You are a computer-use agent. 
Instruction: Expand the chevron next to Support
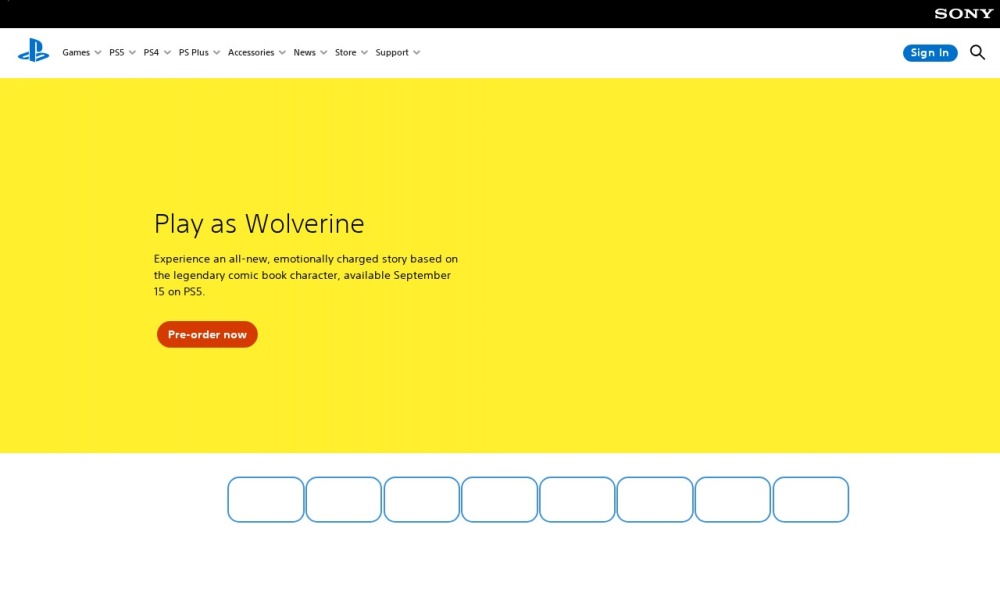pyautogui.click(x=416, y=53)
